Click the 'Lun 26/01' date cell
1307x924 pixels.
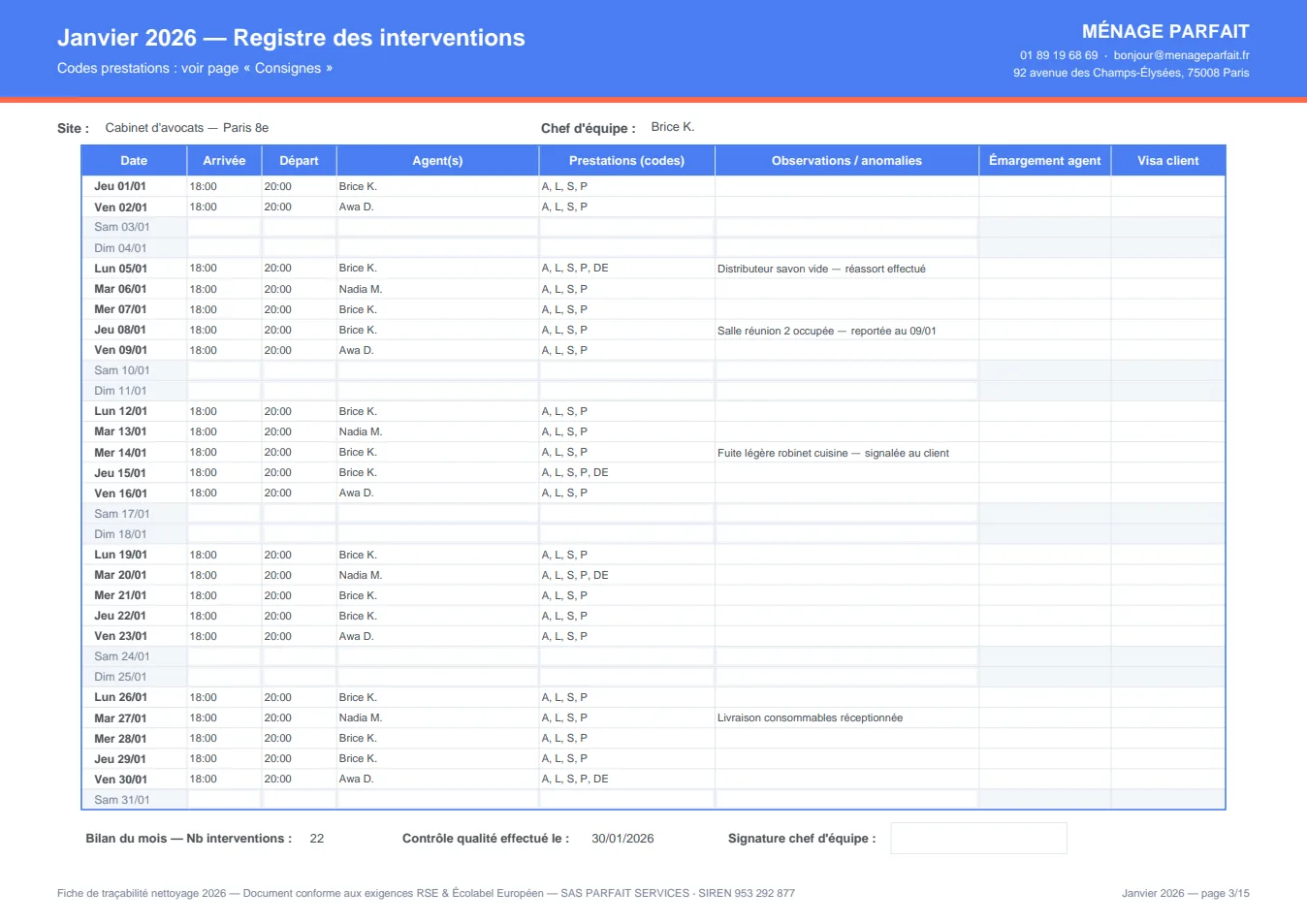point(134,697)
